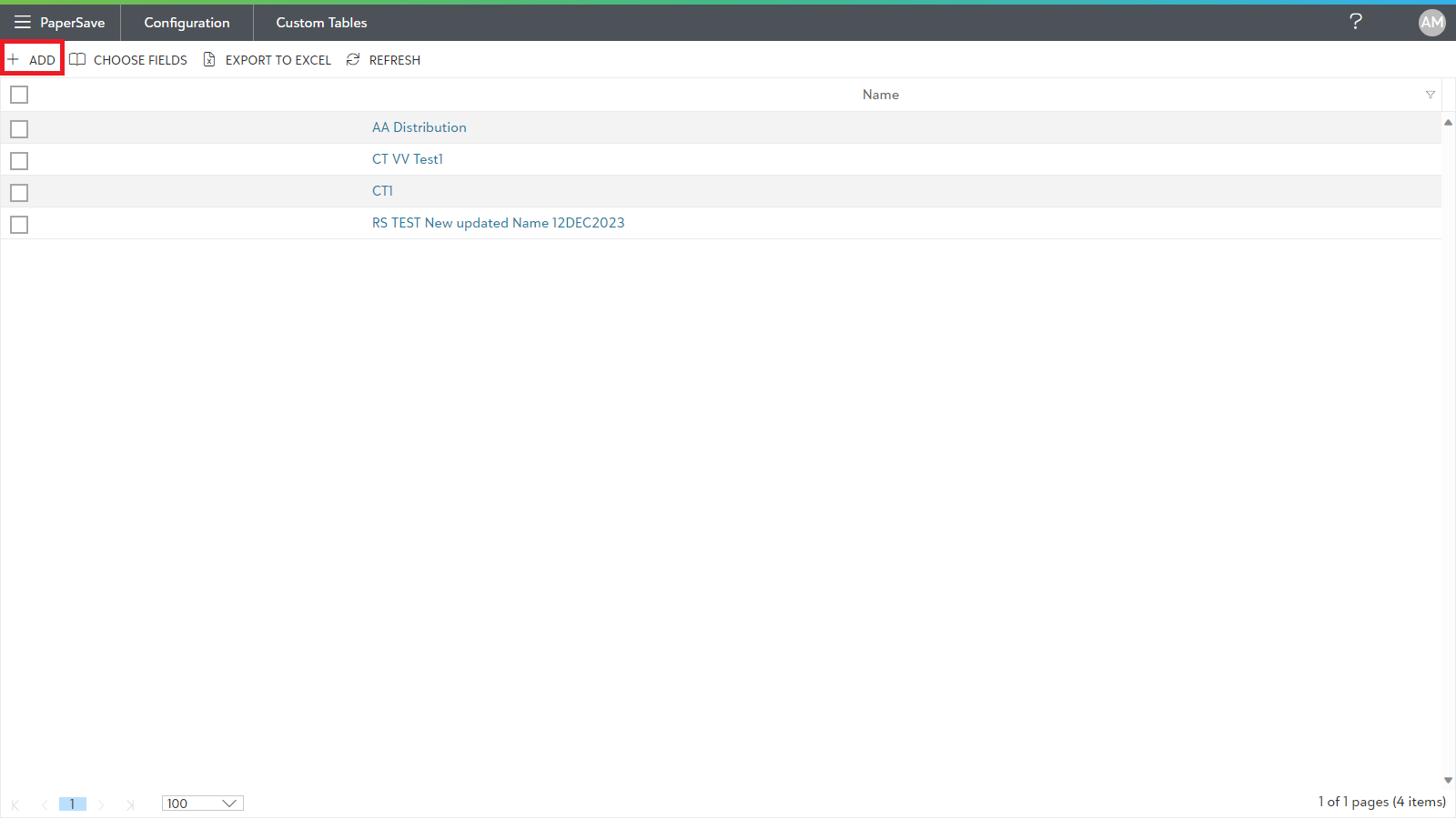The width and height of the screenshot is (1456, 819).
Task: Click the Export to Excel icon
Action: pos(209,60)
